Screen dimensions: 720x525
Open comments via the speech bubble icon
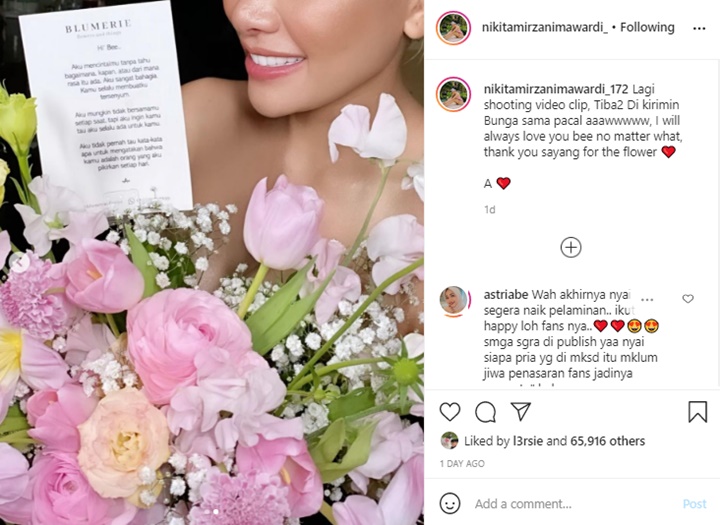[485, 412]
